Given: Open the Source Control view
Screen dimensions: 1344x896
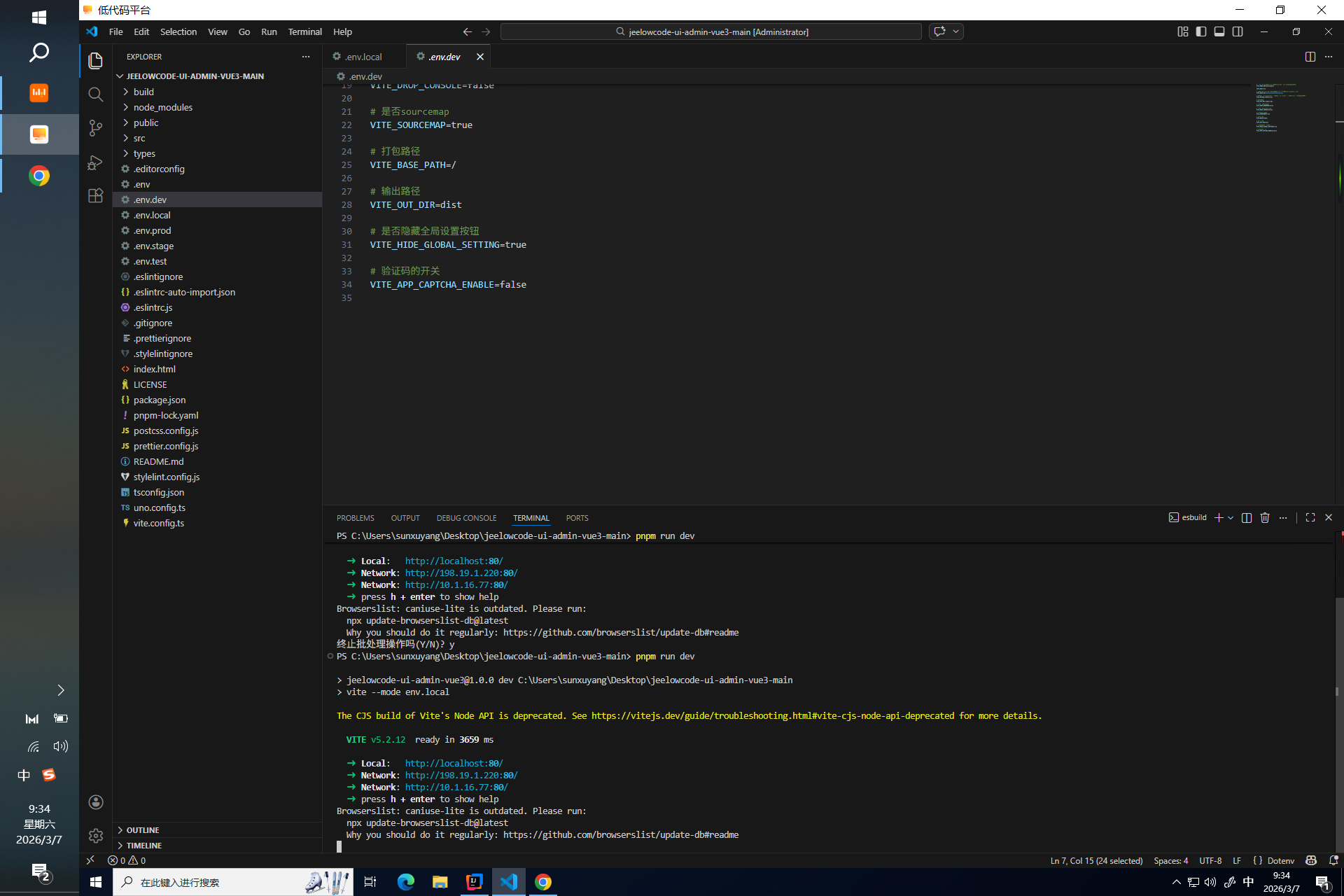Looking at the screenshot, I should 96,128.
